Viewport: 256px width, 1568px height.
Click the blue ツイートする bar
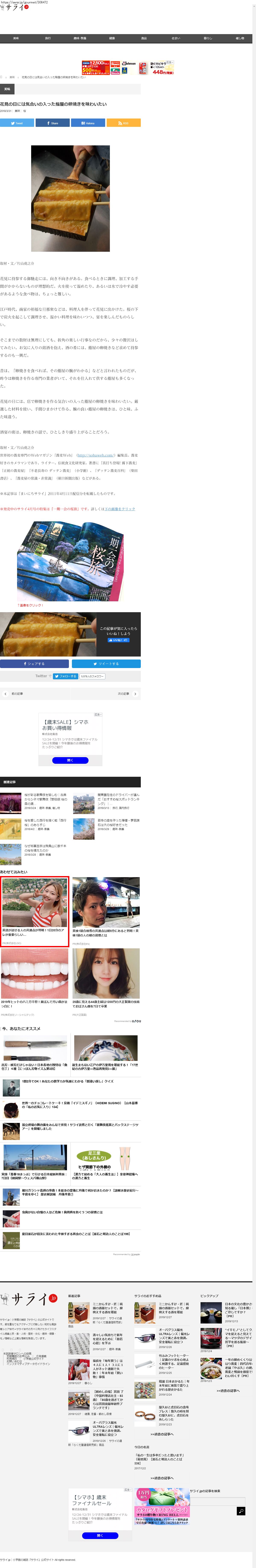tap(106, 664)
